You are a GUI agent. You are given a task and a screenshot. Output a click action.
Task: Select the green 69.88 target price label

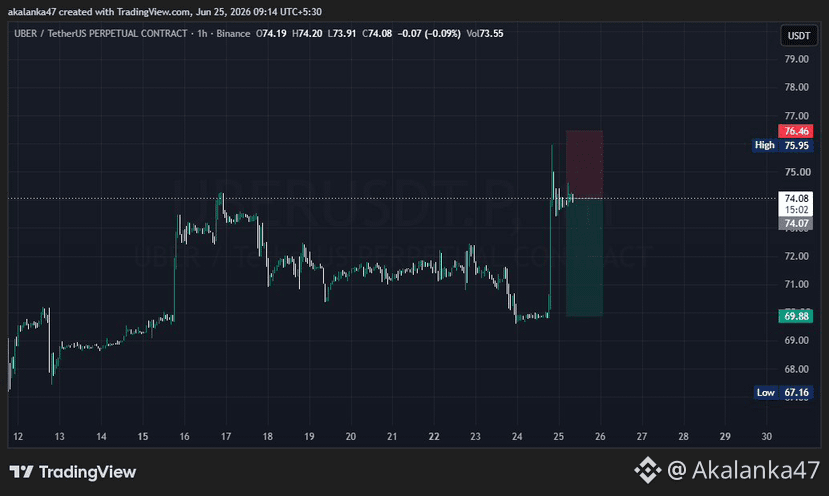796,316
